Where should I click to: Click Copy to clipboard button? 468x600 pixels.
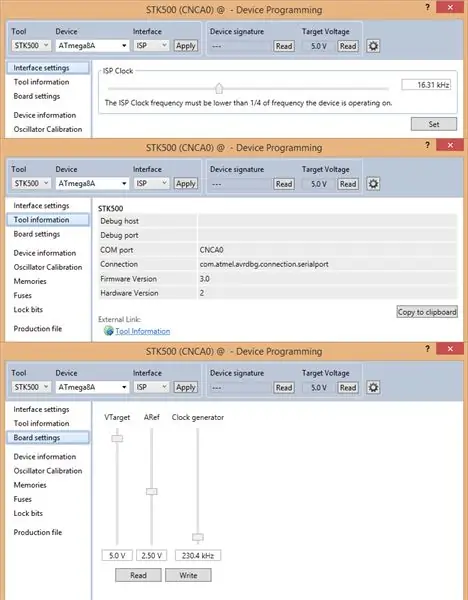click(x=427, y=312)
